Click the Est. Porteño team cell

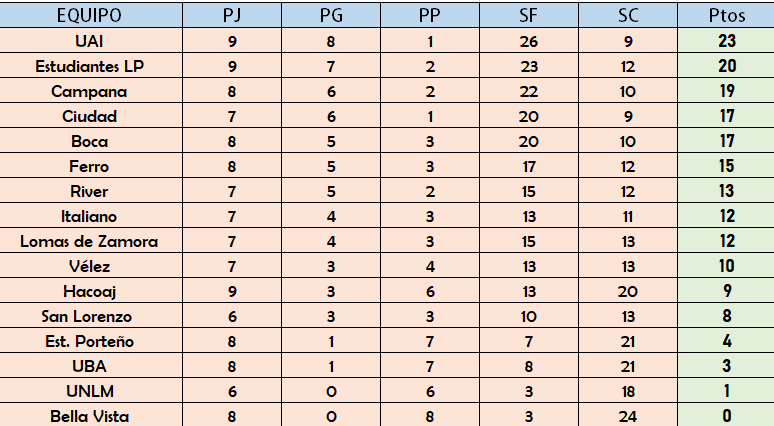(90, 341)
